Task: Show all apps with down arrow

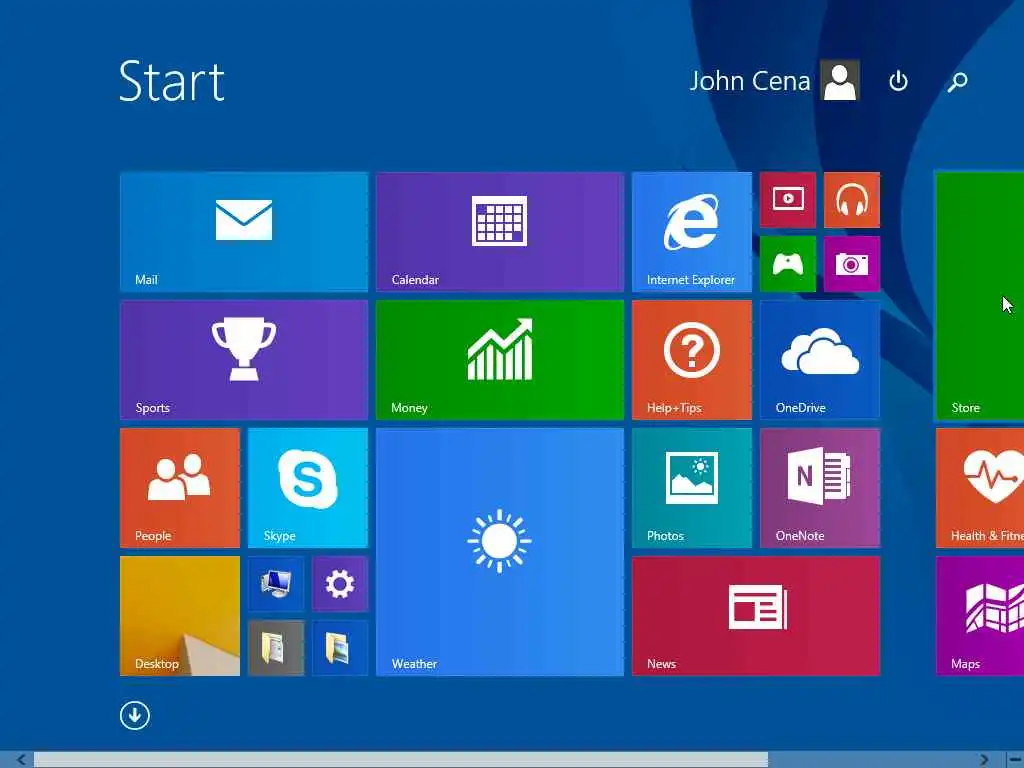Action: click(135, 716)
